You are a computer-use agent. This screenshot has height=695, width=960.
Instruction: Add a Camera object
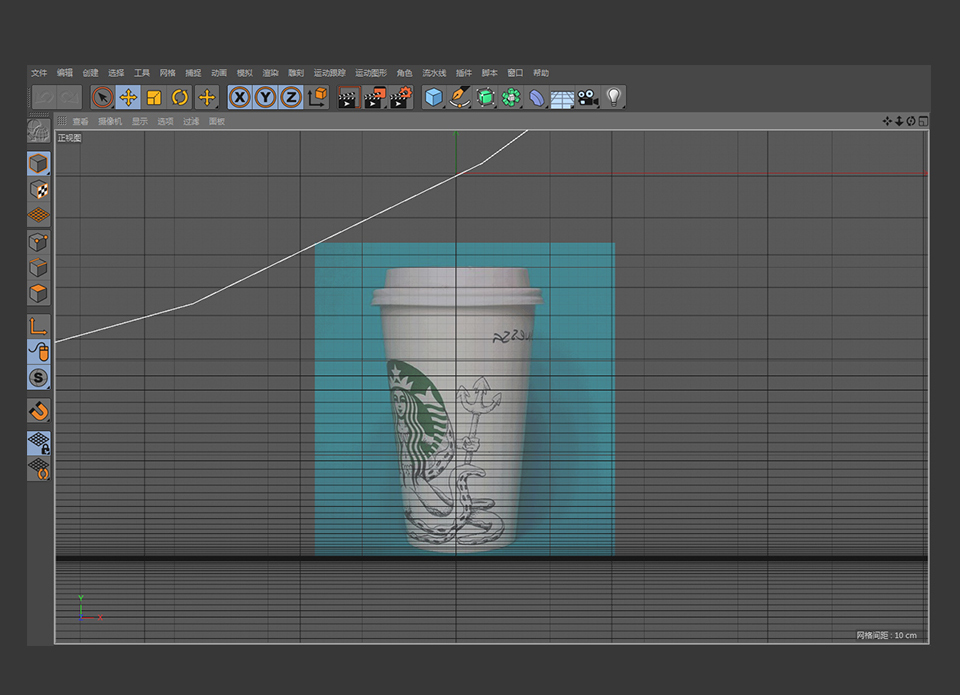click(x=588, y=97)
